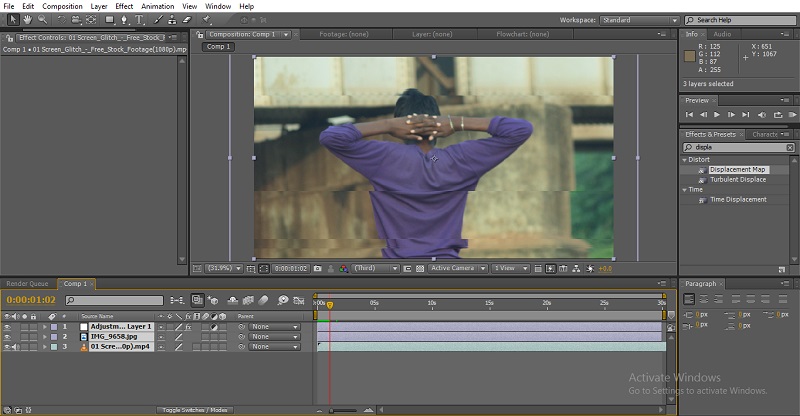Image resolution: width=800 pixels, height=416 pixels.
Task: Open the Active Camera dropdown
Action: coord(458,268)
